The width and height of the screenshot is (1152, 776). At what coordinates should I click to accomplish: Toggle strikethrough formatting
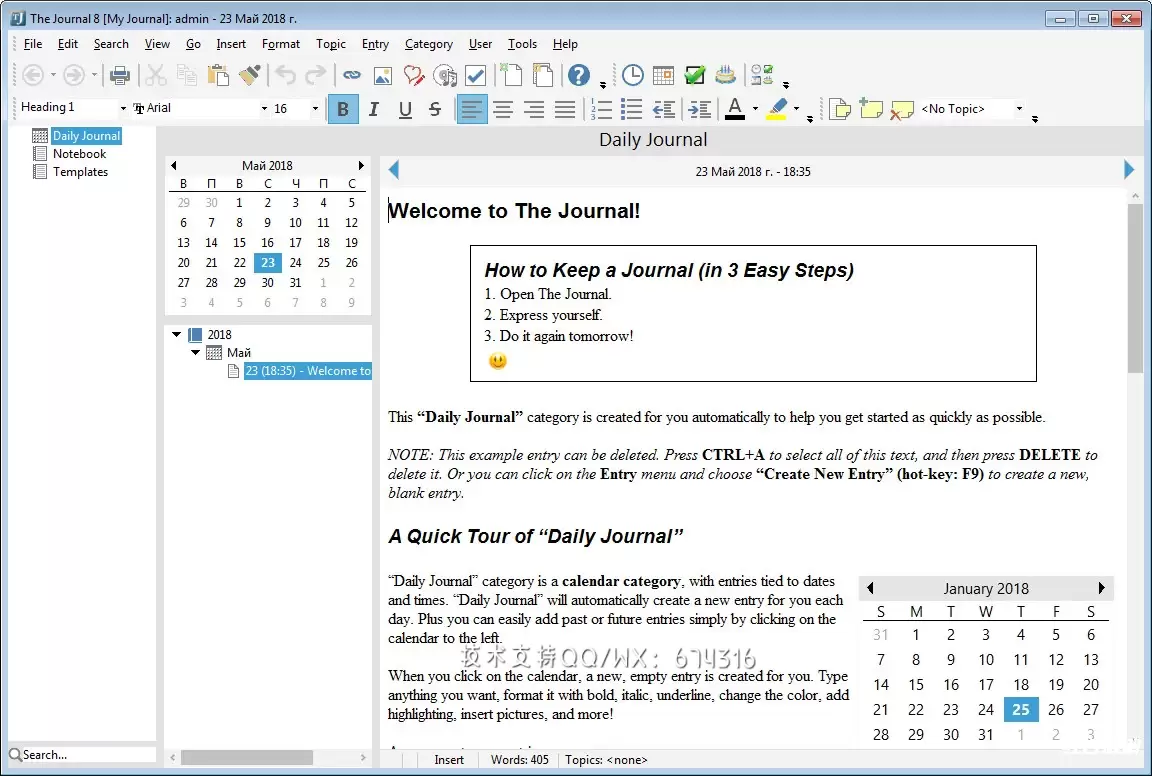coord(435,109)
